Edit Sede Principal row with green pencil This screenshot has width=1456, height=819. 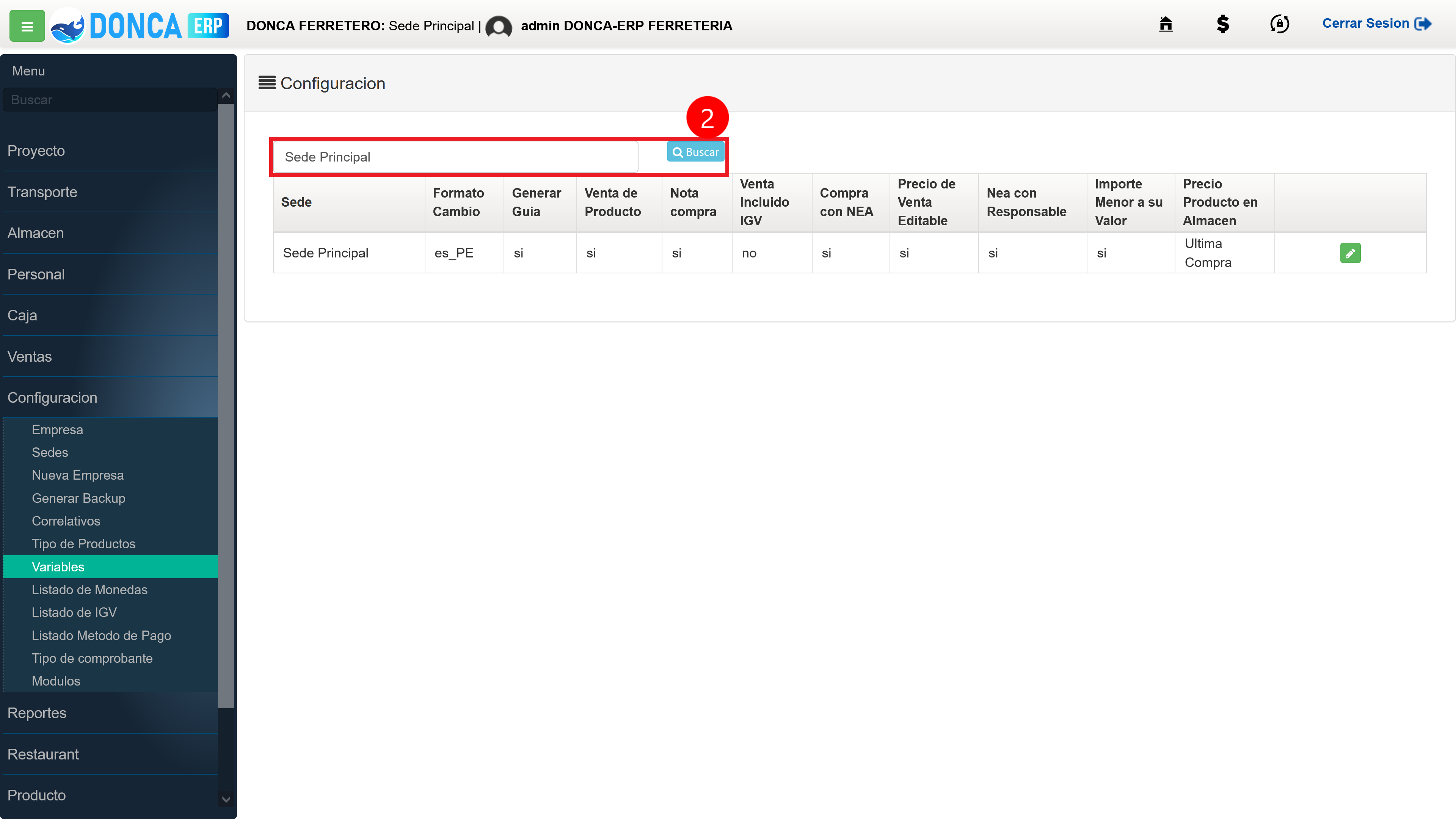pyautogui.click(x=1350, y=253)
